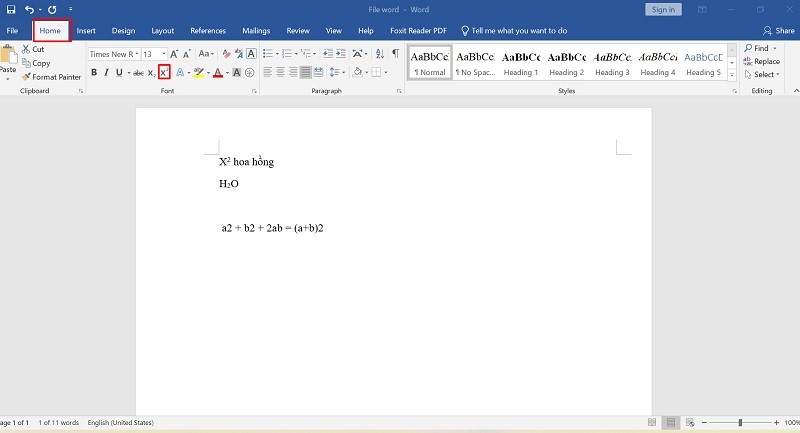Customize Quick Access Toolbar dropdown
Viewport: 800px width, 433px height.
click(x=70, y=9)
